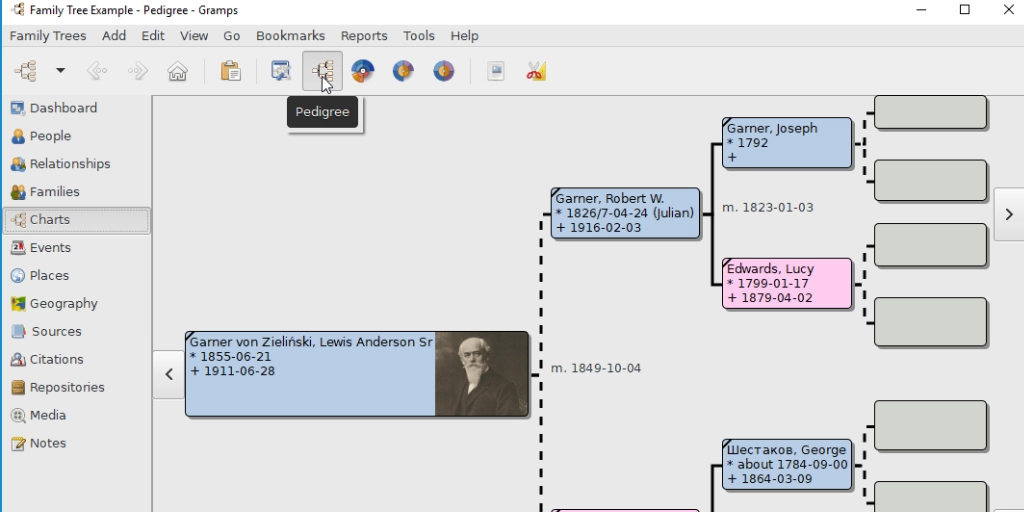The image size is (1024, 512).
Task: Open the Notes category
Action: coord(76,443)
